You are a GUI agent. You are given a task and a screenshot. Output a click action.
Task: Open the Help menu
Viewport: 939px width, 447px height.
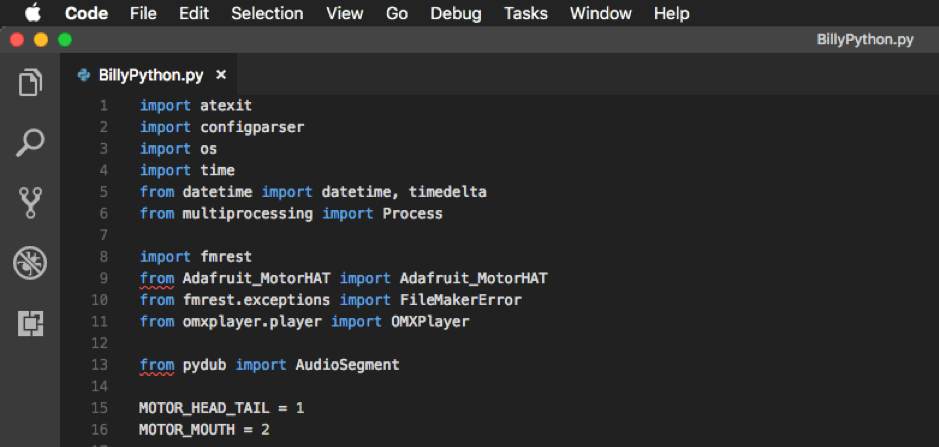tap(671, 13)
